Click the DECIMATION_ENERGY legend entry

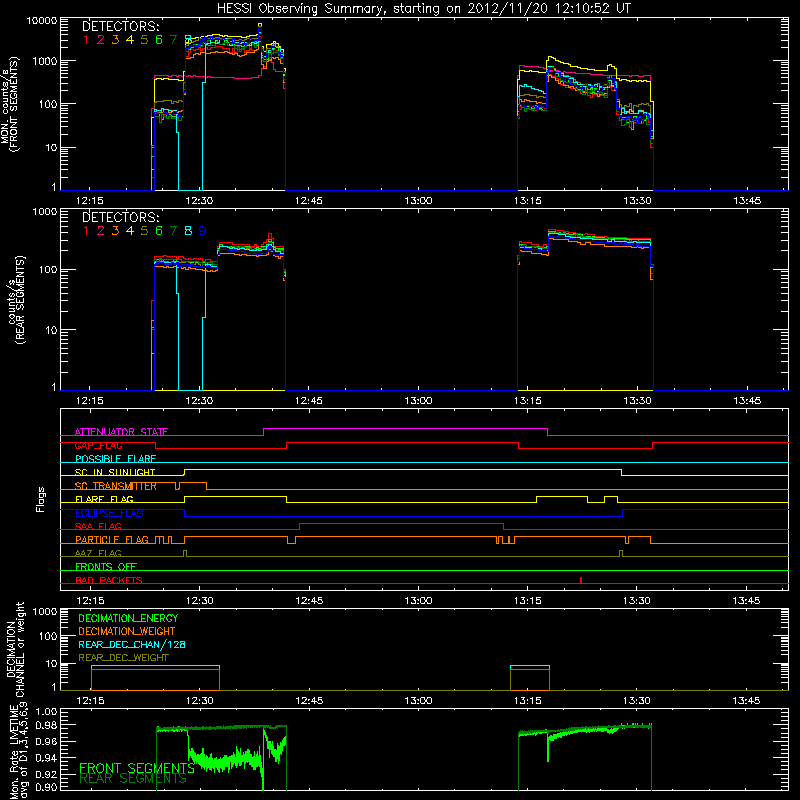(128, 618)
